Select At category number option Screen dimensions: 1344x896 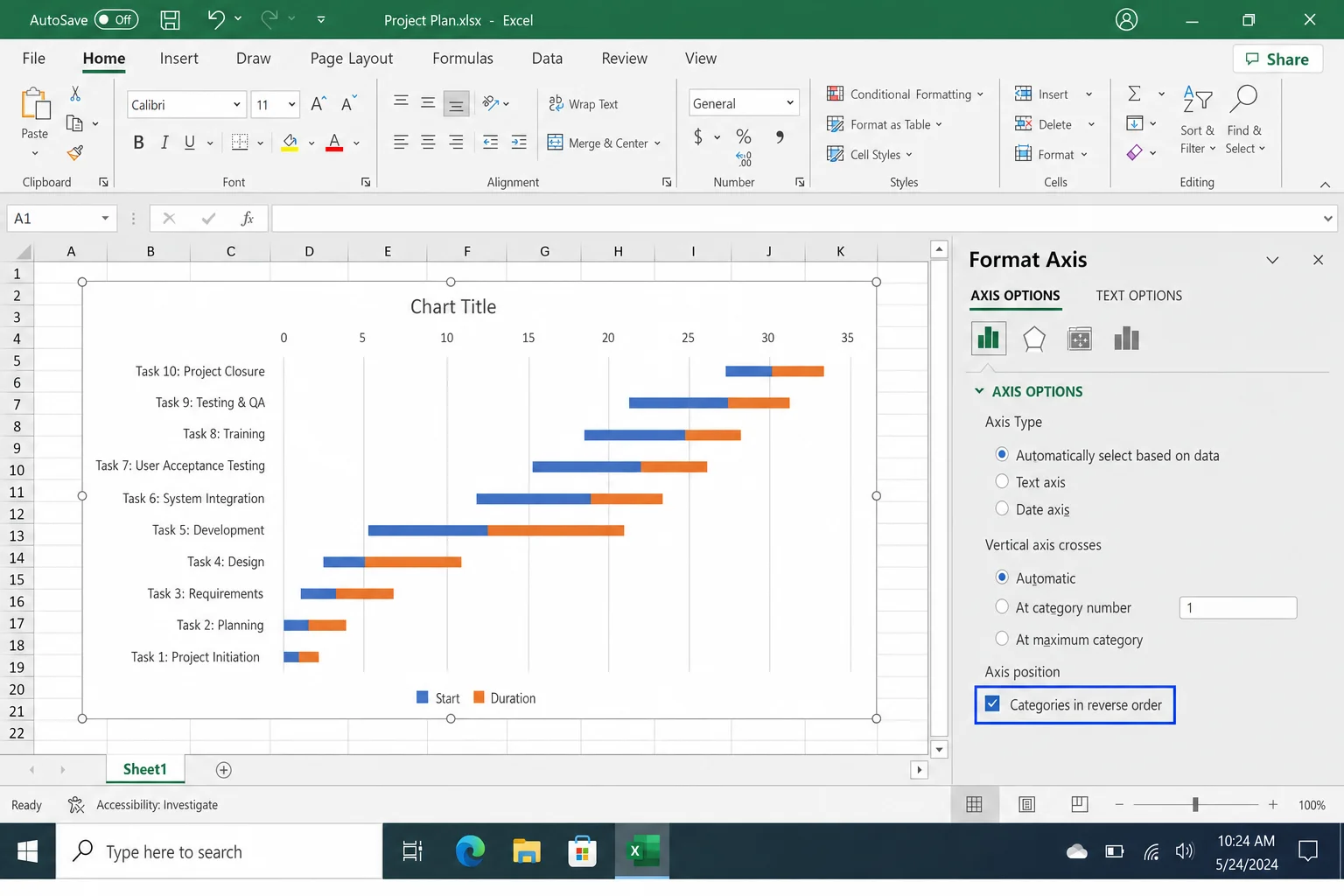1002,606
